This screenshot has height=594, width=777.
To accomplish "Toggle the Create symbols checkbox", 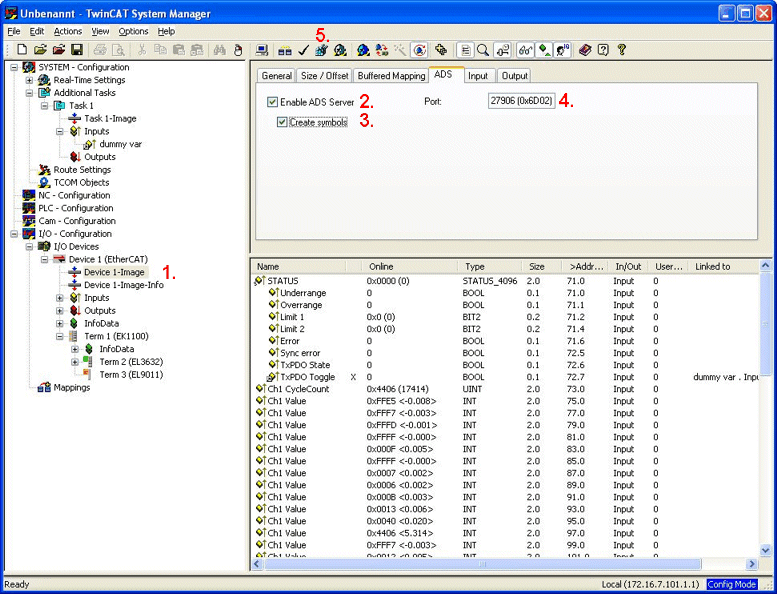I will [x=282, y=122].
